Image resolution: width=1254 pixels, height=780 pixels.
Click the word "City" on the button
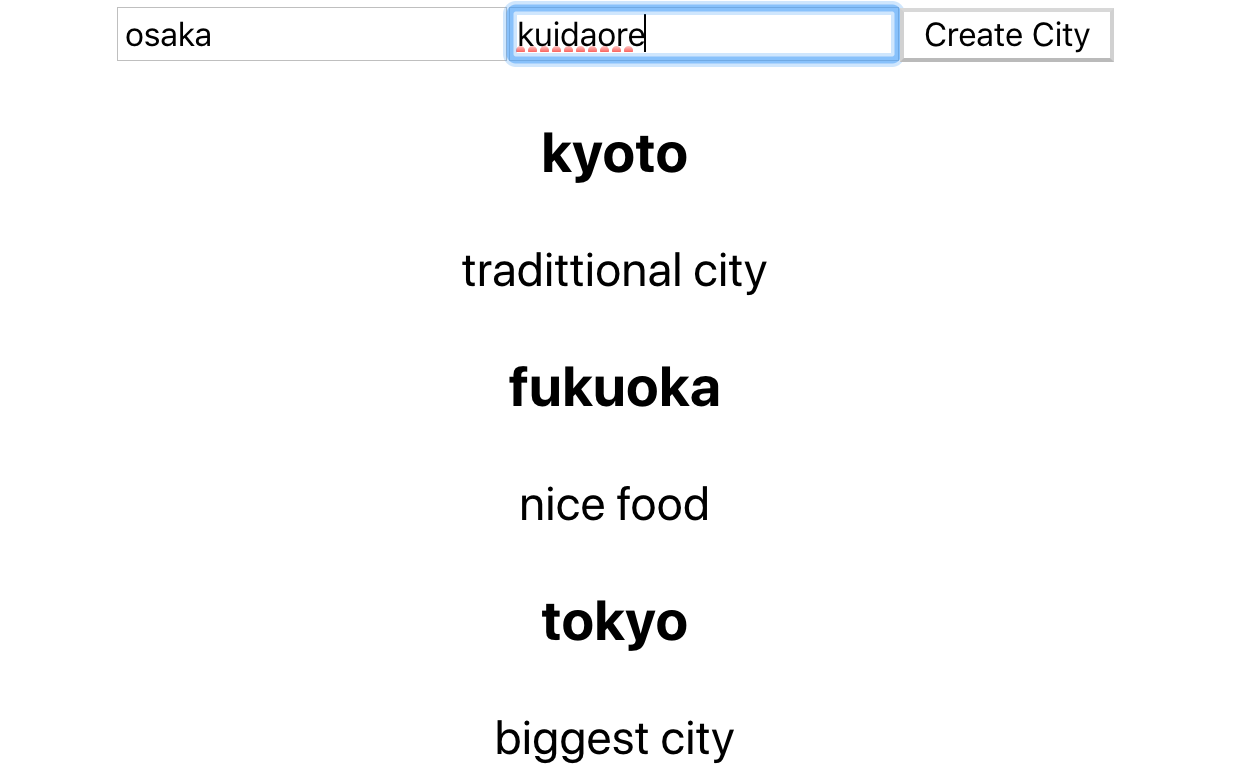click(1061, 35)
